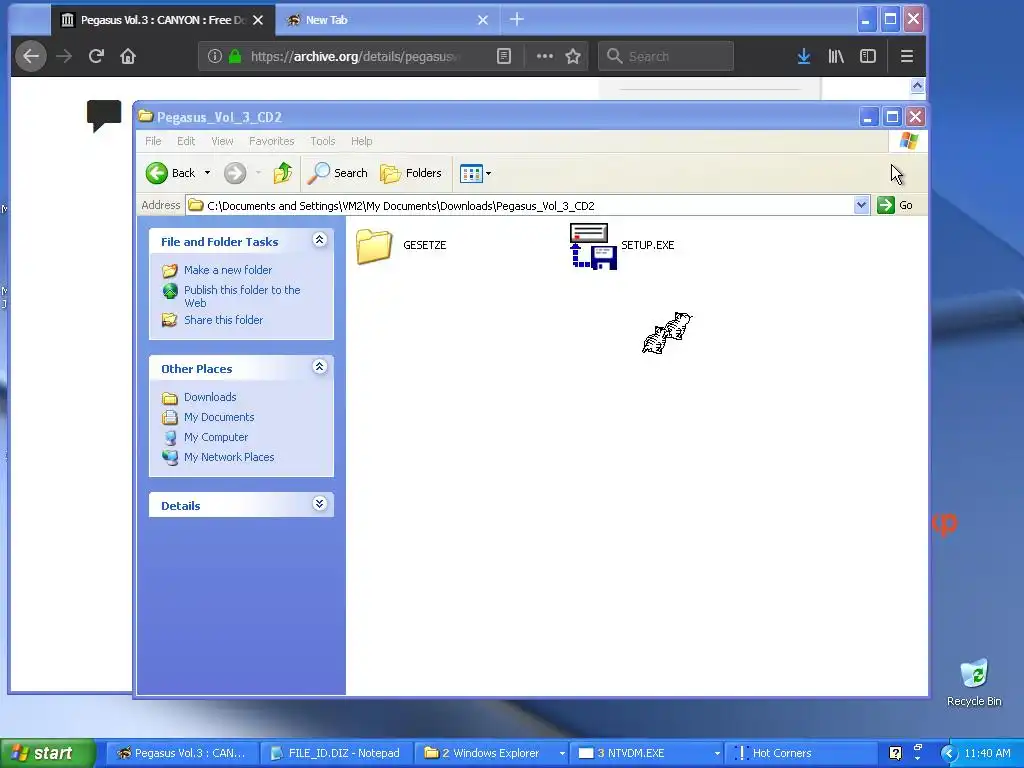The width and height of the screenshot is (1024, 768).
Task: Click Share this folder
Action: [x=223, y=320]
